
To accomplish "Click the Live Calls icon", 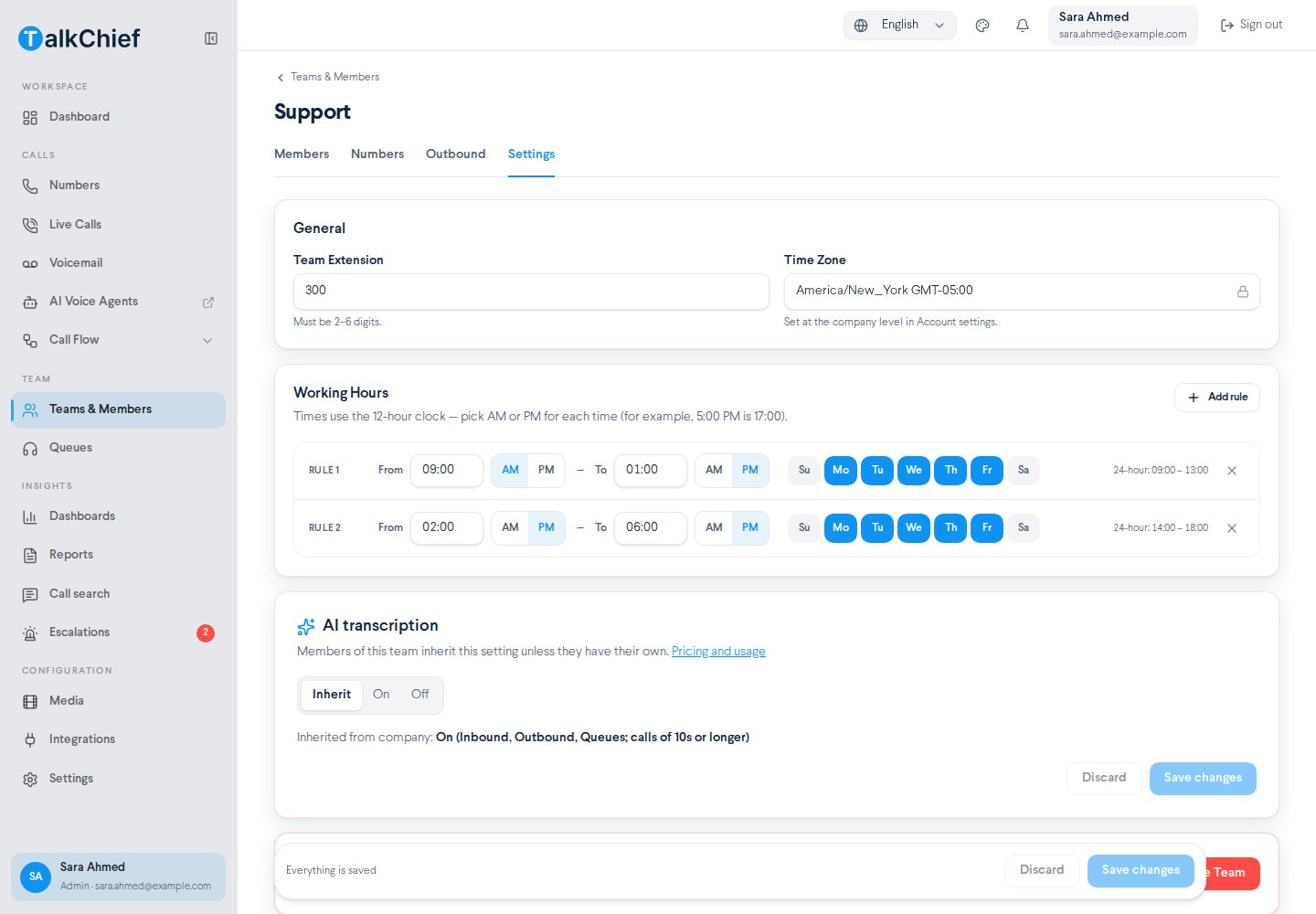I will tap(30, 225).
